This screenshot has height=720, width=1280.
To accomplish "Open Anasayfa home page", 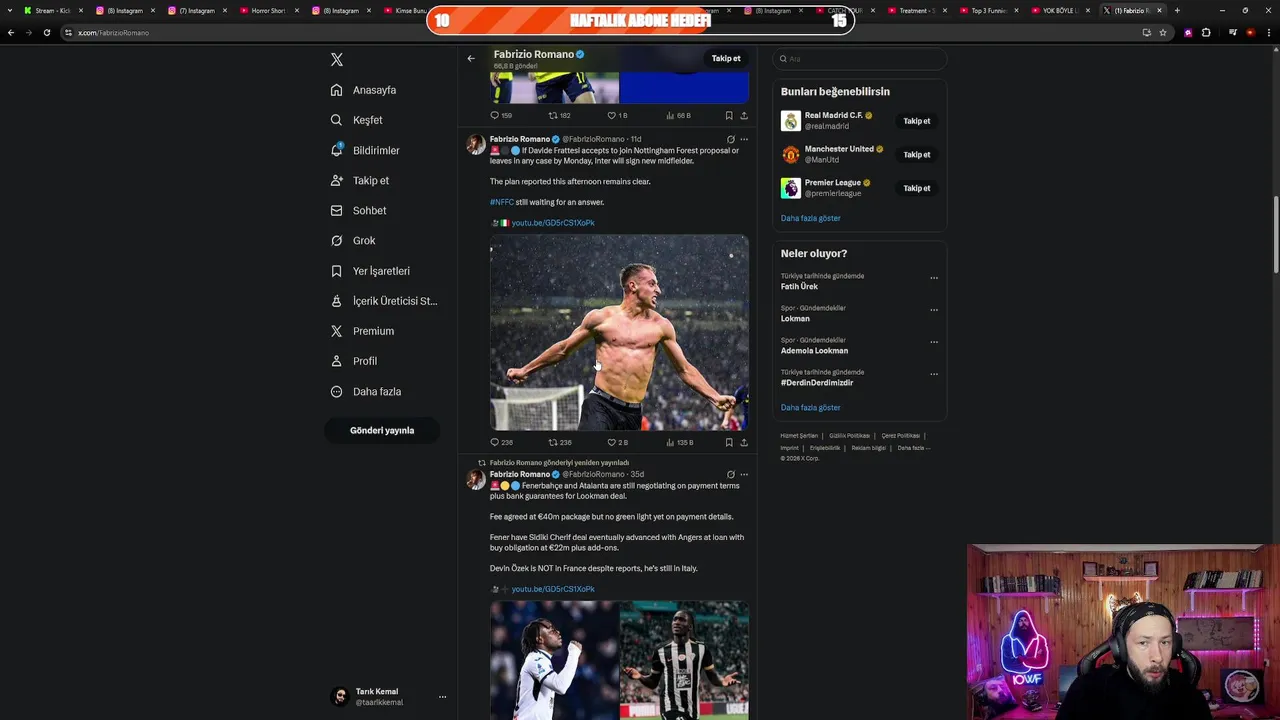I will point(363,90).
